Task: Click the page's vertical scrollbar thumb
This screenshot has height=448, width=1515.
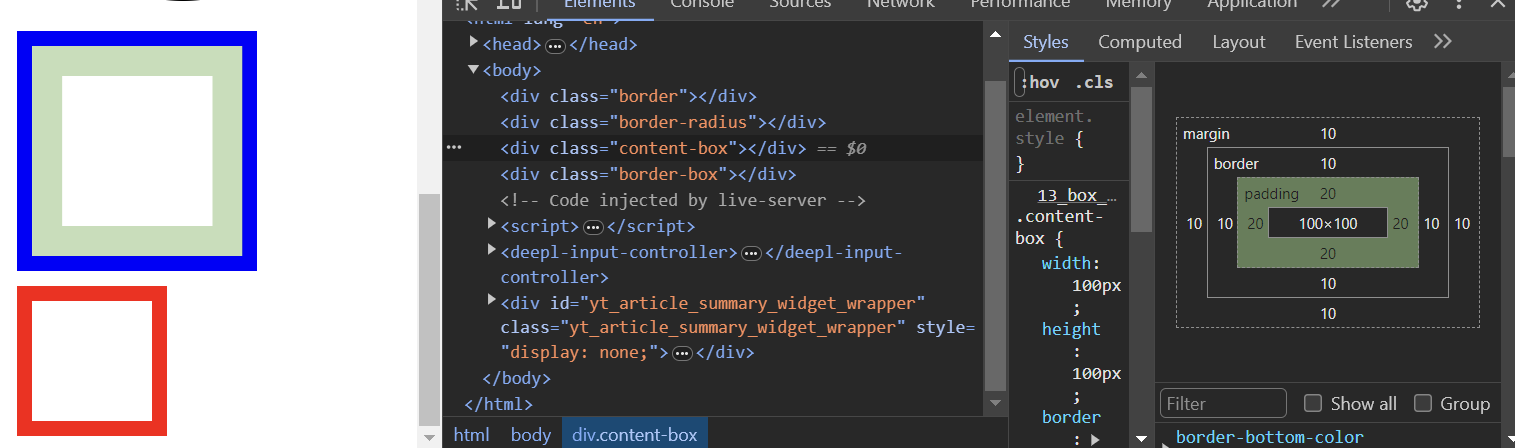Action: click(x=429, y=310)
